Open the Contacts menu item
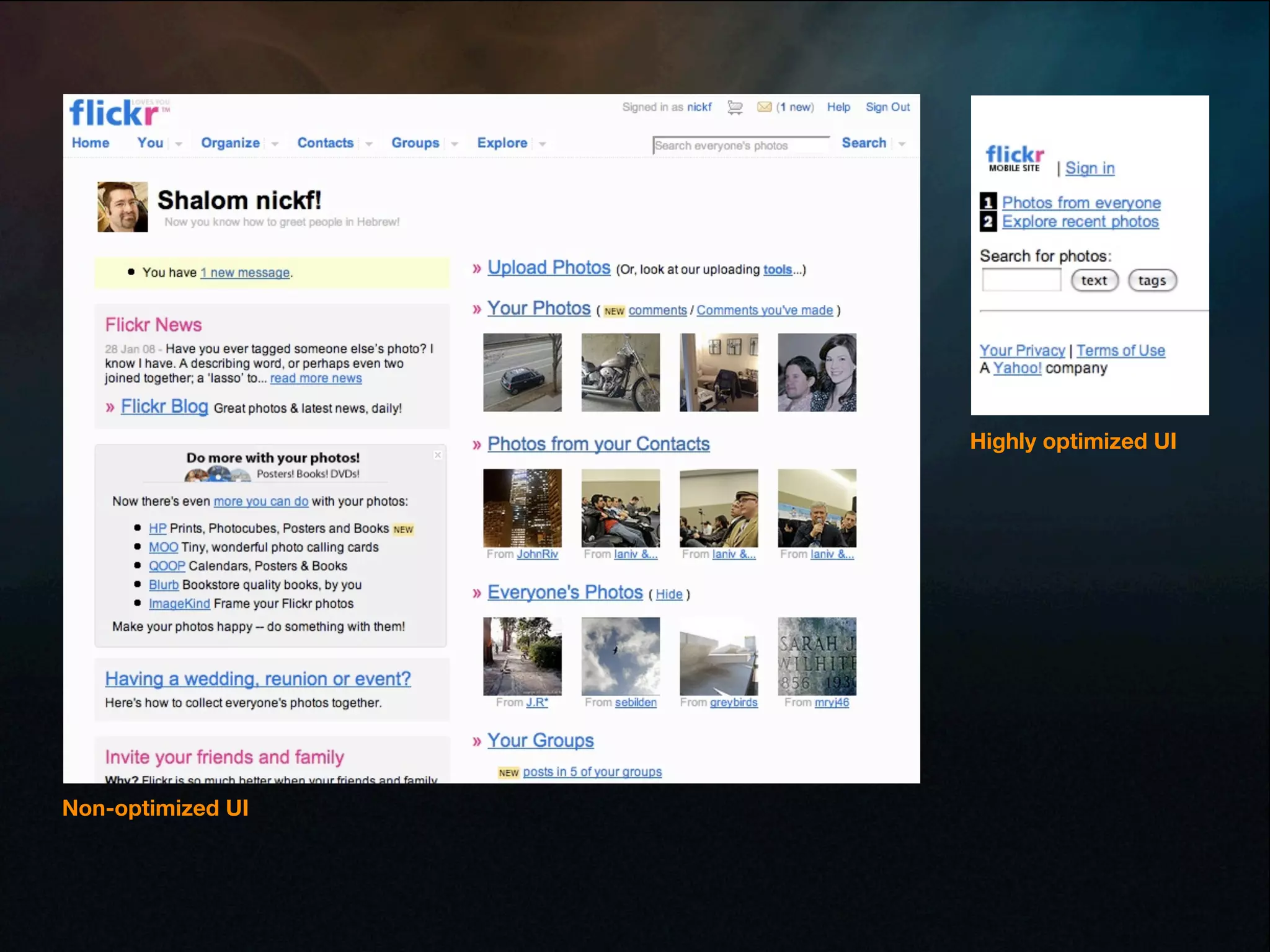This screenshot has width=1270, height=952. pos(325,143)
